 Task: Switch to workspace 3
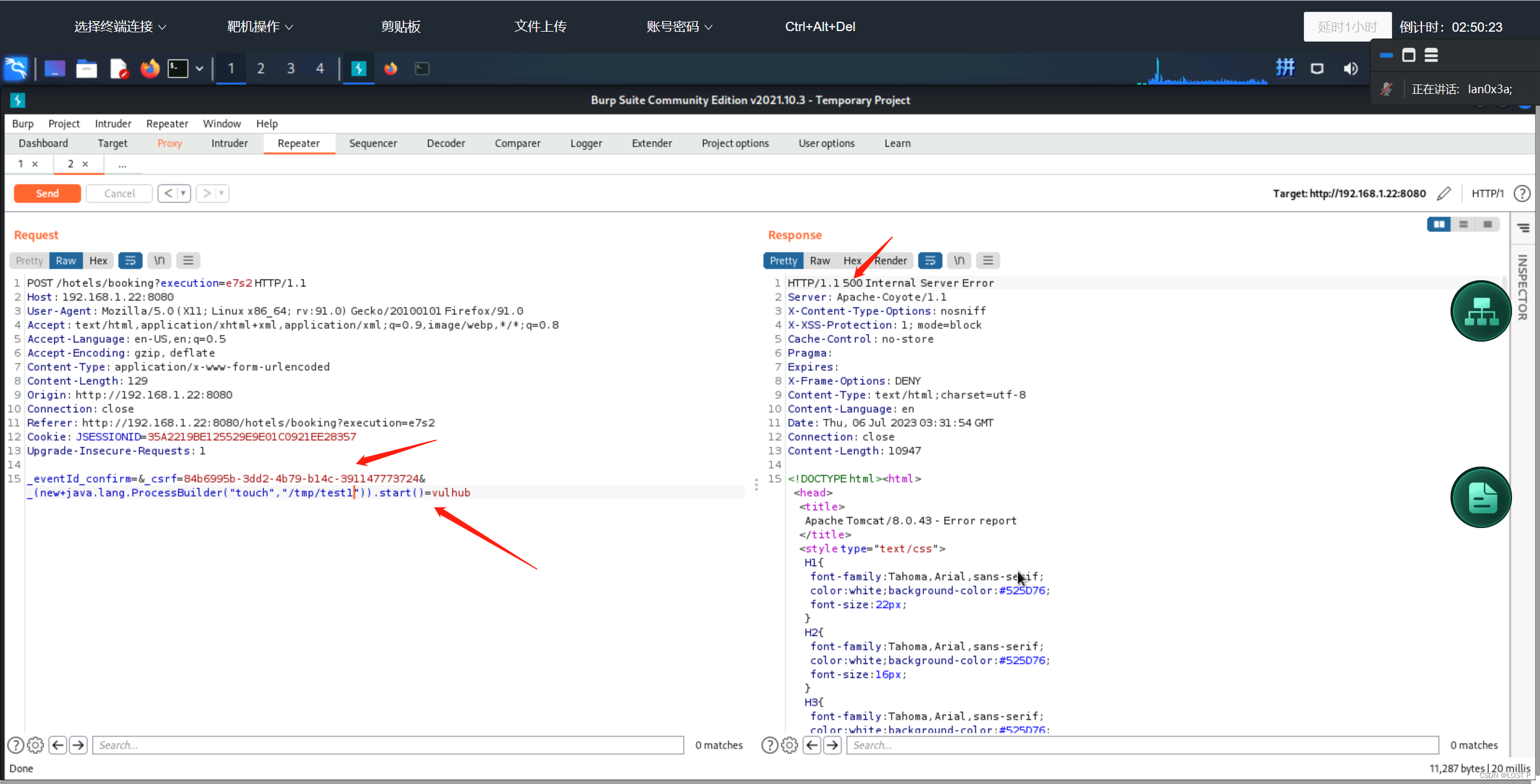[x=290, y=68]
